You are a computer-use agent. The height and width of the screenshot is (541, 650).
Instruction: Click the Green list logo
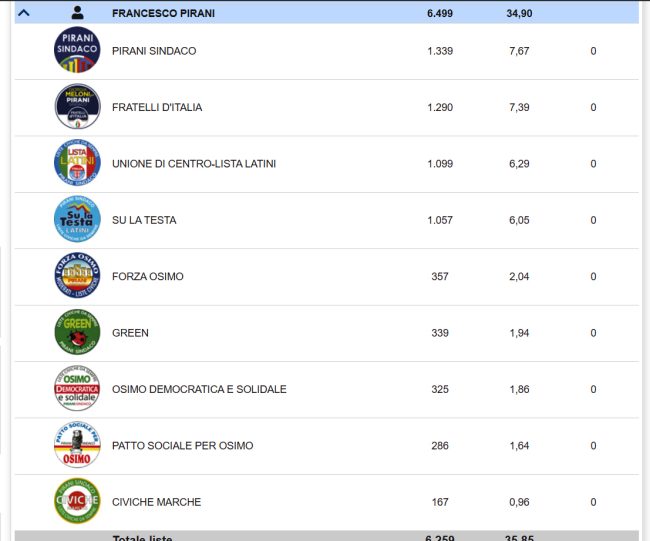(x=77, y=333)
